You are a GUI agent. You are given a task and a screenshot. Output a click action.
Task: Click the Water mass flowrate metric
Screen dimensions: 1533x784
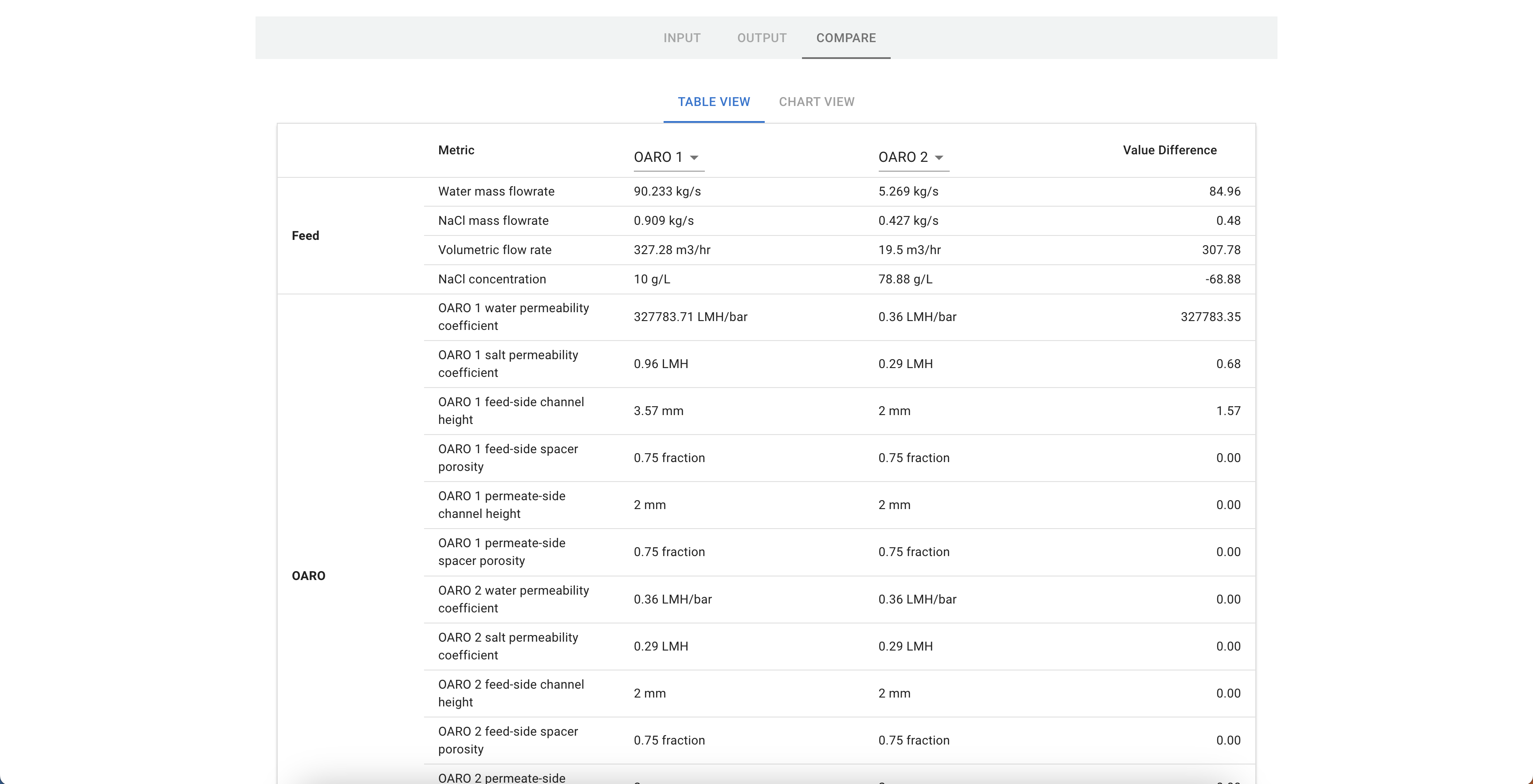[496, 192]
